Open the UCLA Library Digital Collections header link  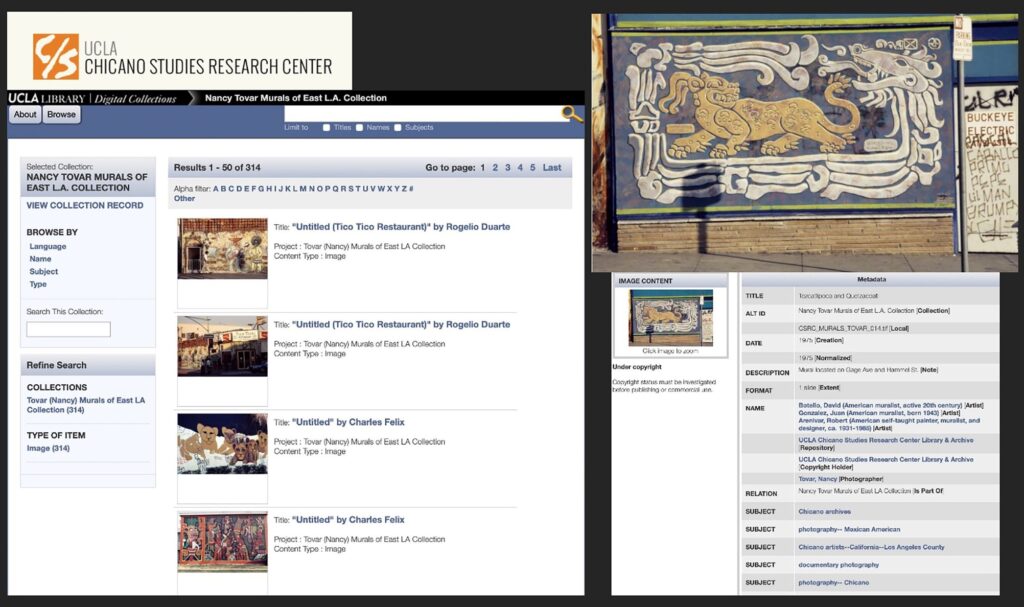93,99
